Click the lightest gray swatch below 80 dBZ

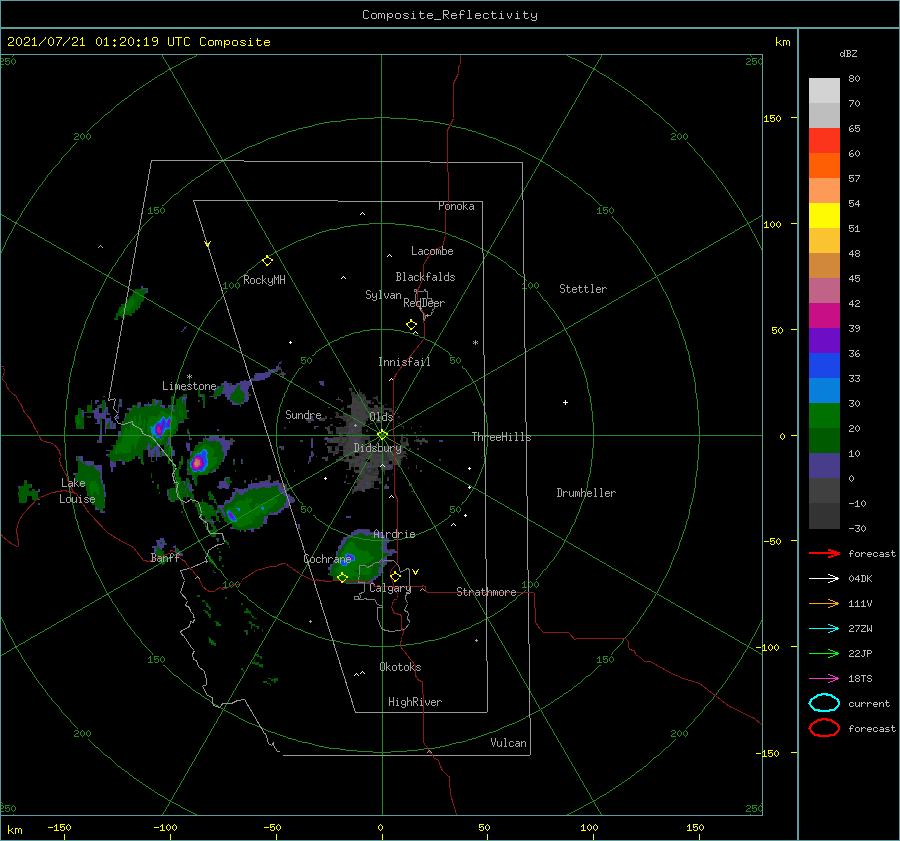824,90
